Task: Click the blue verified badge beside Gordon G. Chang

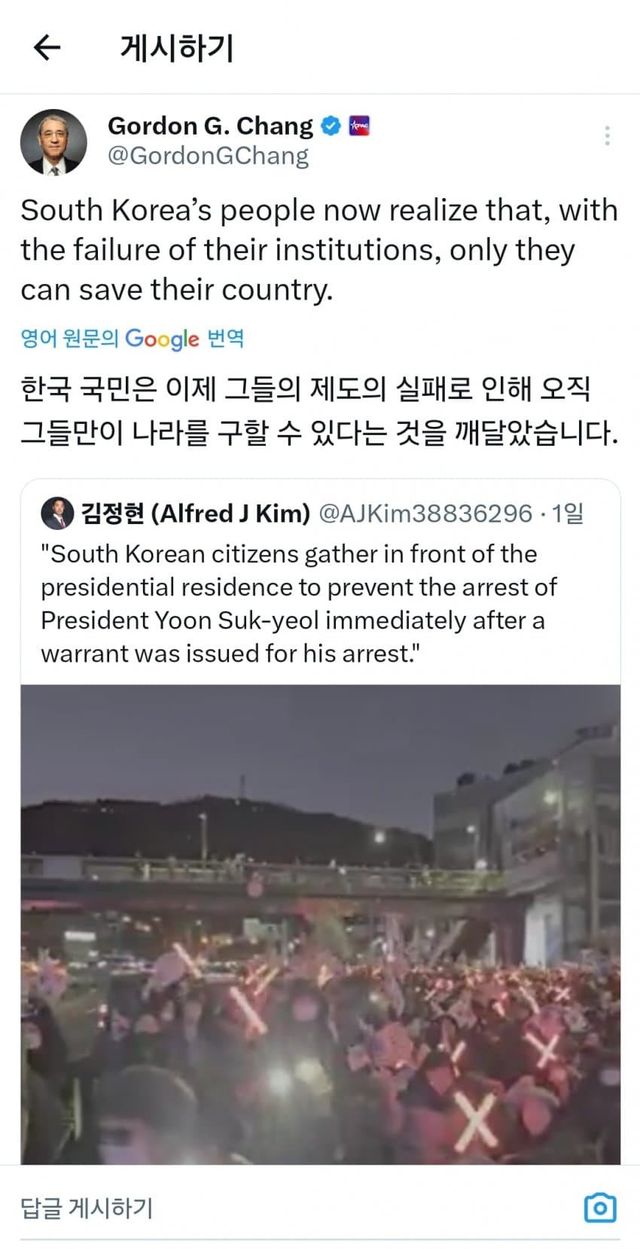Action: 331,127
